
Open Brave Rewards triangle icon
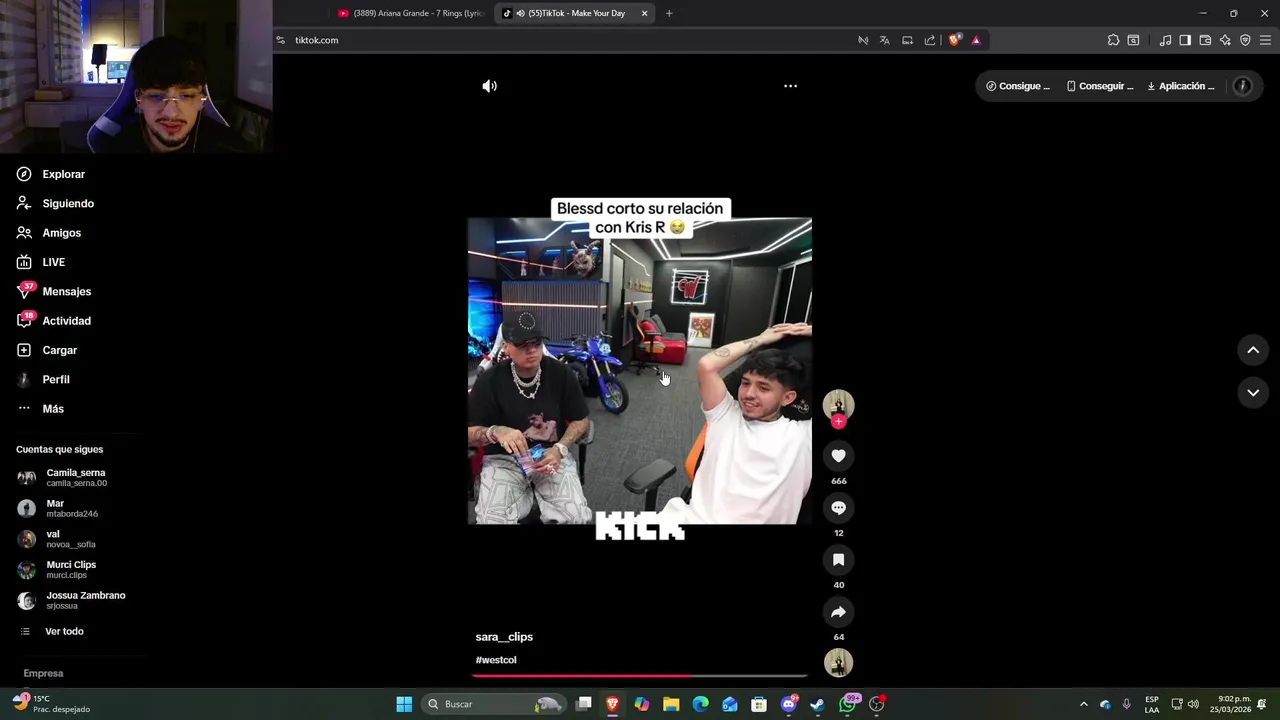coord(976,40)
